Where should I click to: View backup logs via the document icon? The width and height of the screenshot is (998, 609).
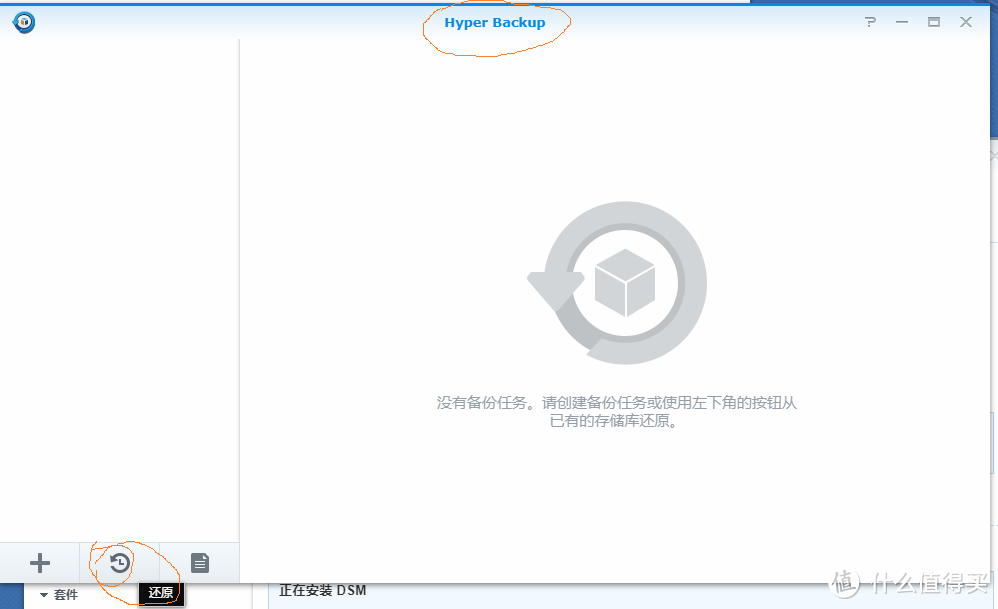pyautogui.click(x=199, y=563)
